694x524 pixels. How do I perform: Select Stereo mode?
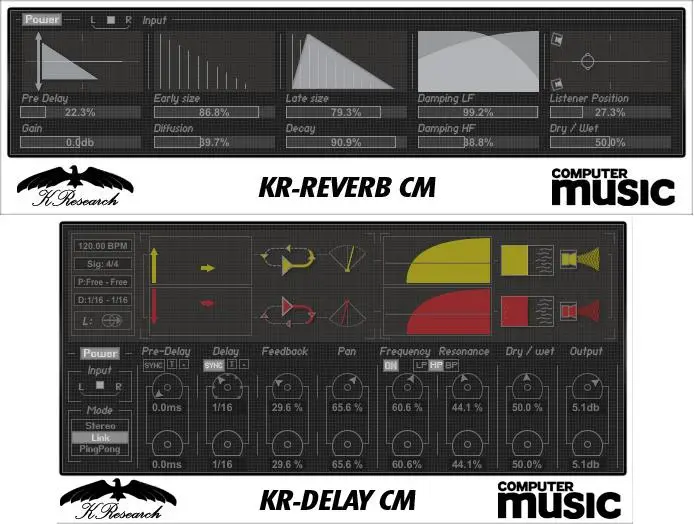pos(100,426)
